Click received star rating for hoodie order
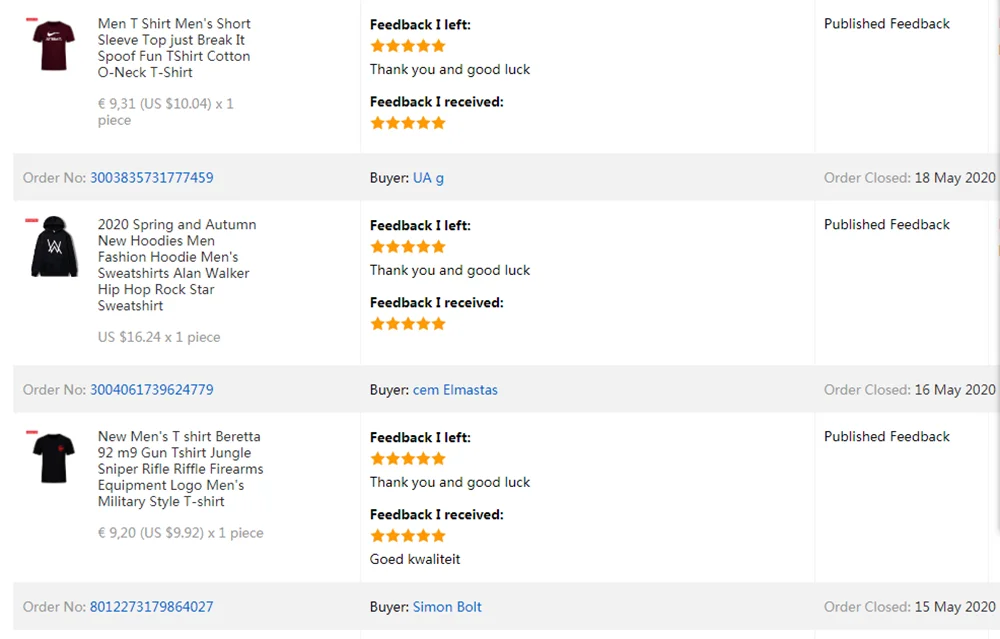The height and width of the screenshot is (639, 1000). click(x=408, y=324)
